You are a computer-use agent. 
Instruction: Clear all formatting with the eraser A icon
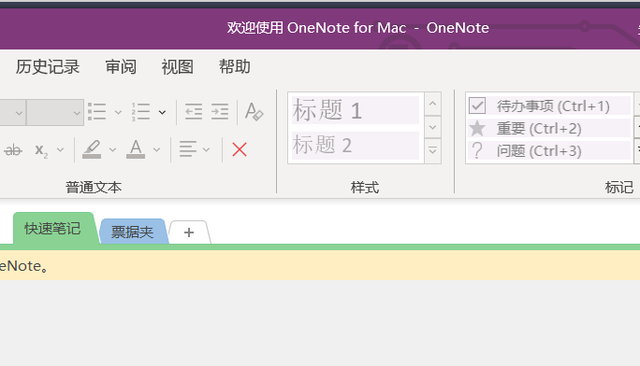coord(254,112)
